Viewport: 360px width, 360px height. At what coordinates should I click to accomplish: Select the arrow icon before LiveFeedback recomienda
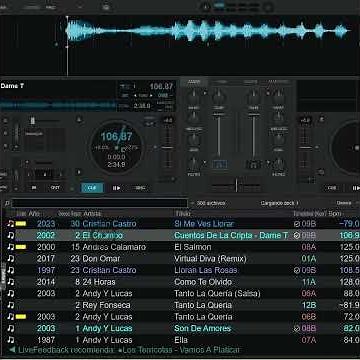[x=12, y=350]
